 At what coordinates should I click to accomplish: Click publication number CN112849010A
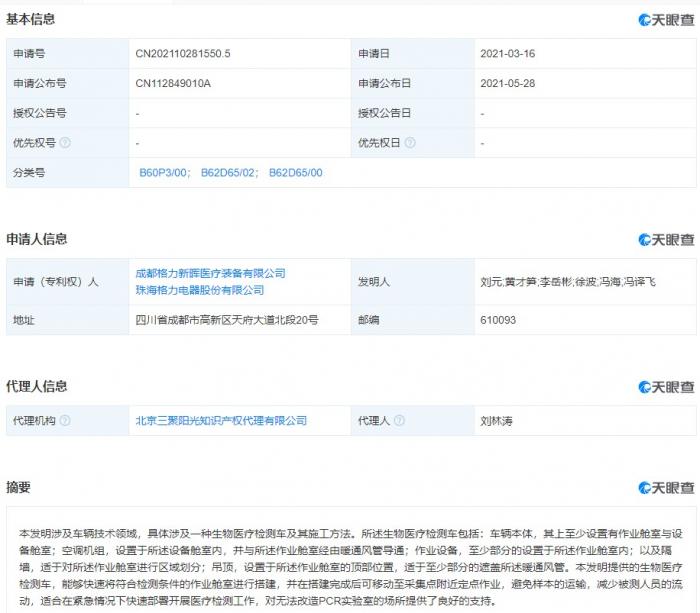173,83
